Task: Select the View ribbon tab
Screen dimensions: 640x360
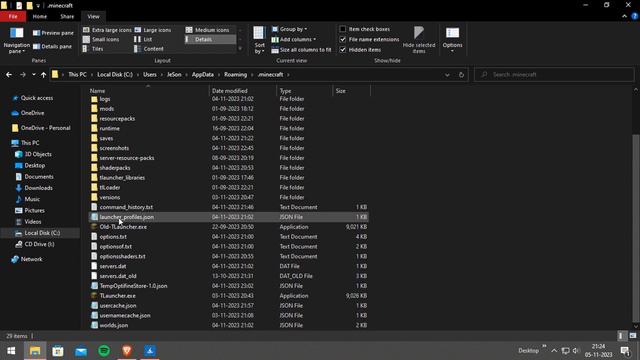Action: coord(93,16)
